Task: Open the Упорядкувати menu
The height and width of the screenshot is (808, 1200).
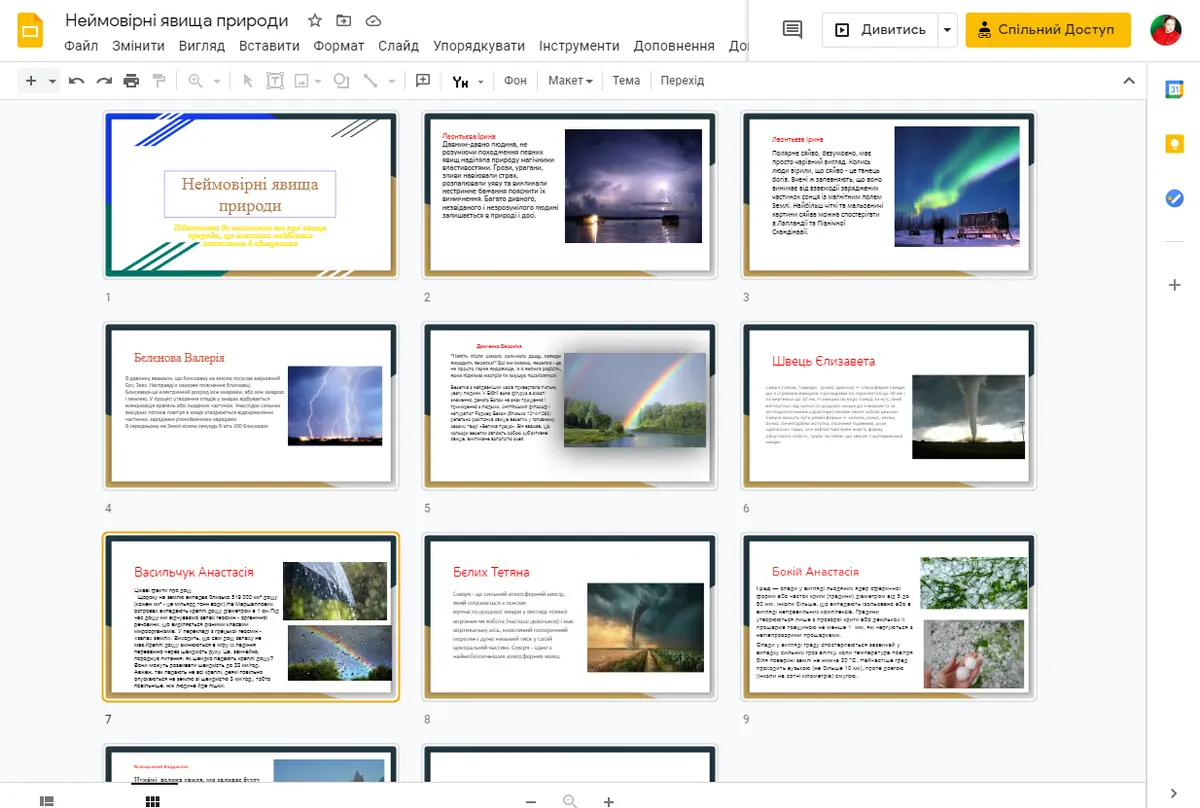Action: pyautogui.click(x=479, y=46)
